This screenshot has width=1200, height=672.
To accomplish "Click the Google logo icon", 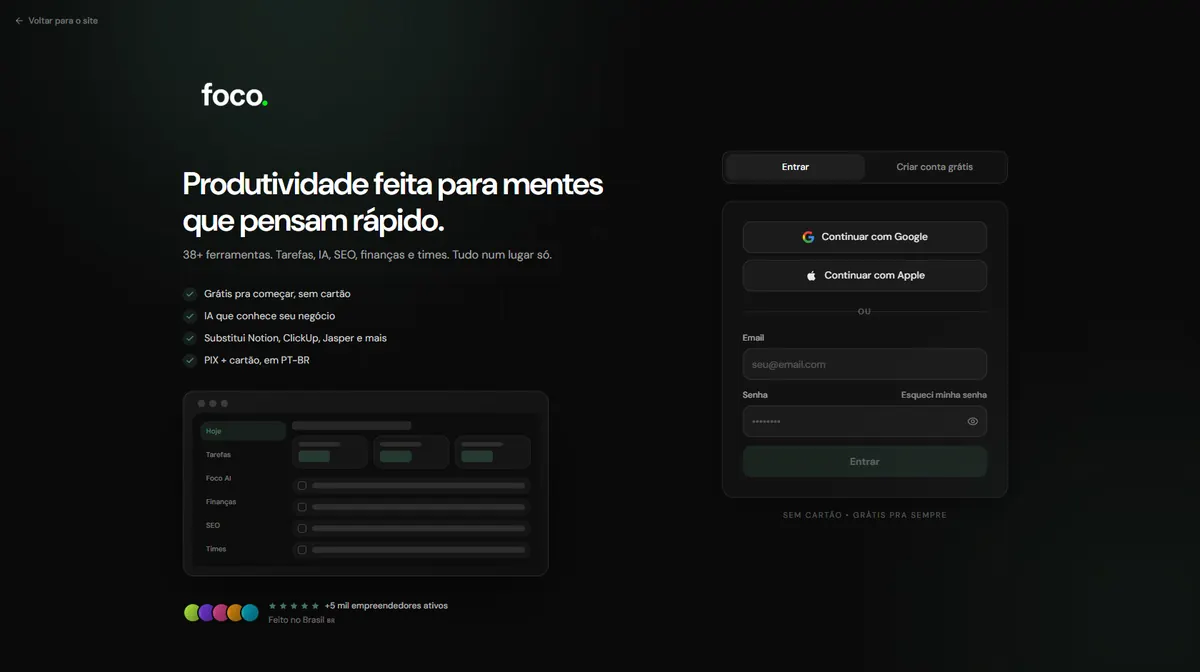I will click(x=808, y=237).
